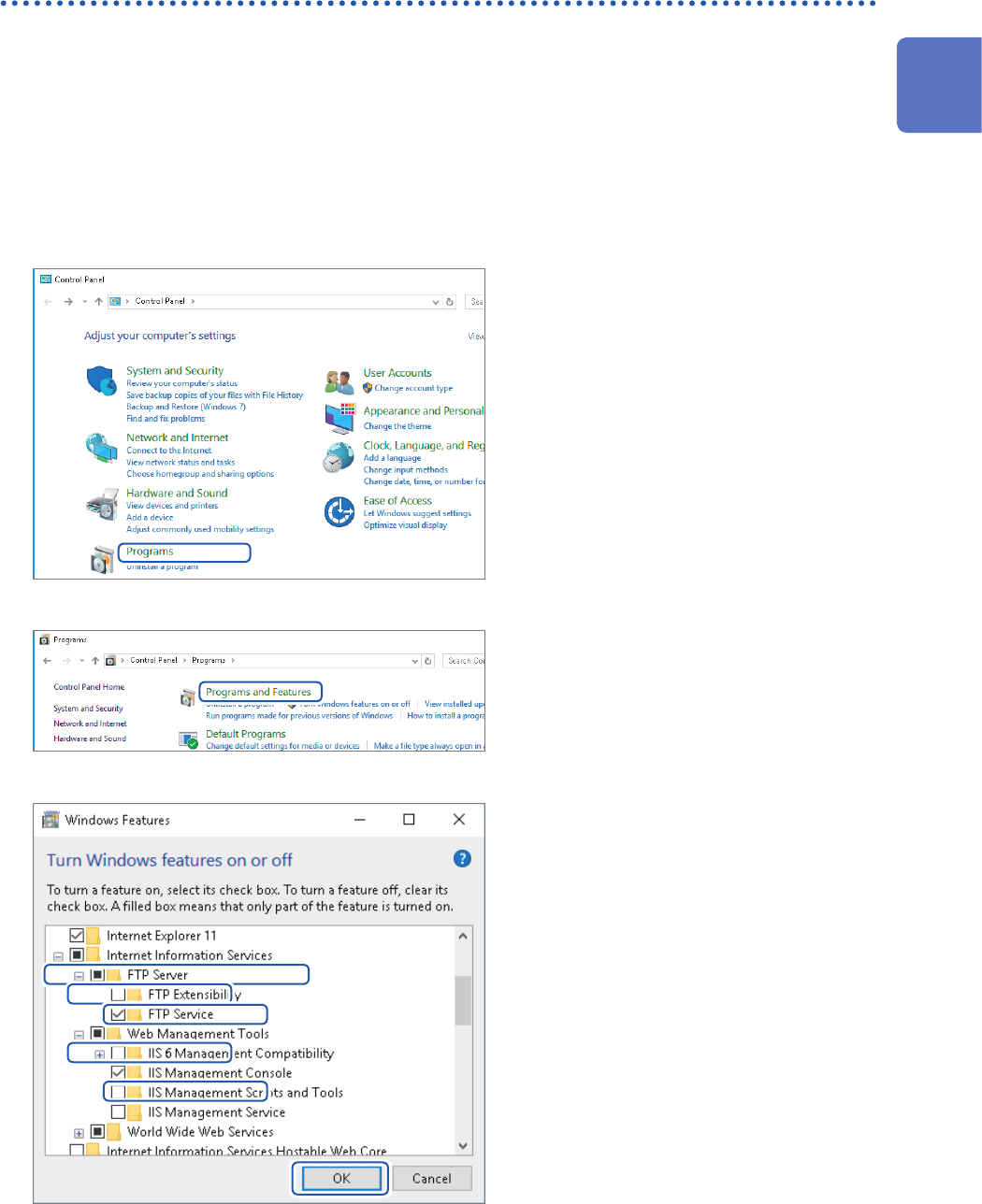
Task: Click the Windows Features title bar icon
Action: 51,820
